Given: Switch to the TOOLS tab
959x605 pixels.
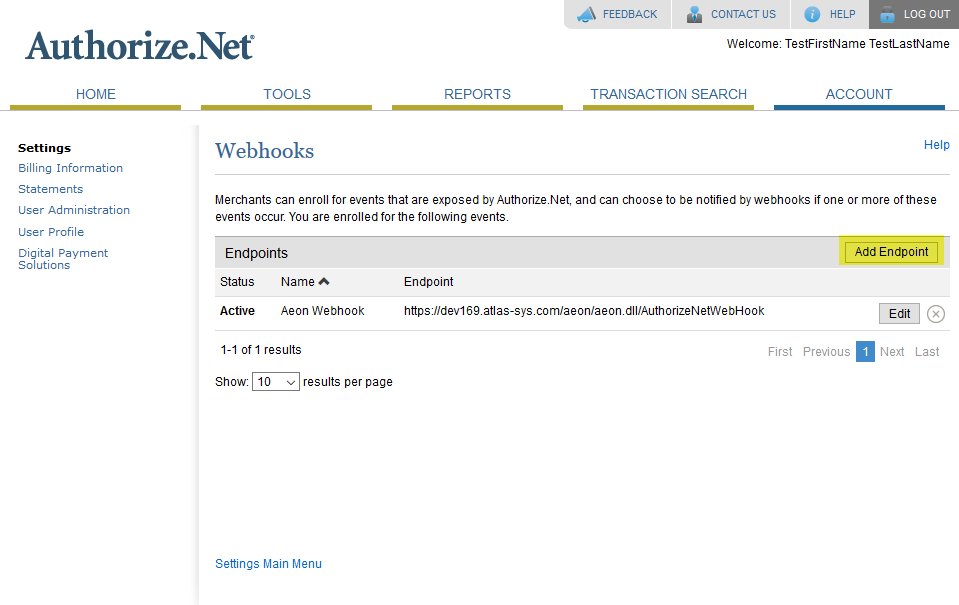Looking at the screenshot, I should pyautogui.click(x=286, y=94).
